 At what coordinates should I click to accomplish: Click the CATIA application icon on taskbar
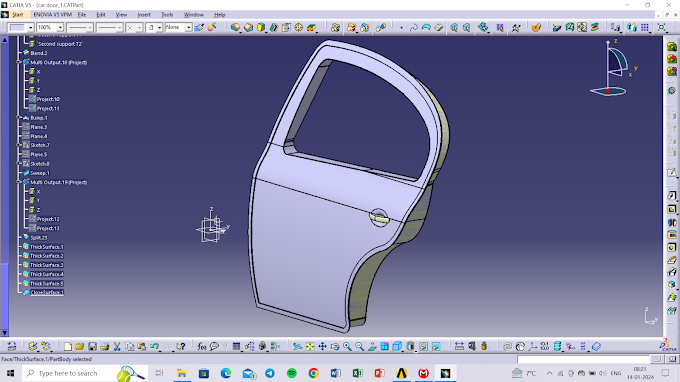[x=445, y=373]
